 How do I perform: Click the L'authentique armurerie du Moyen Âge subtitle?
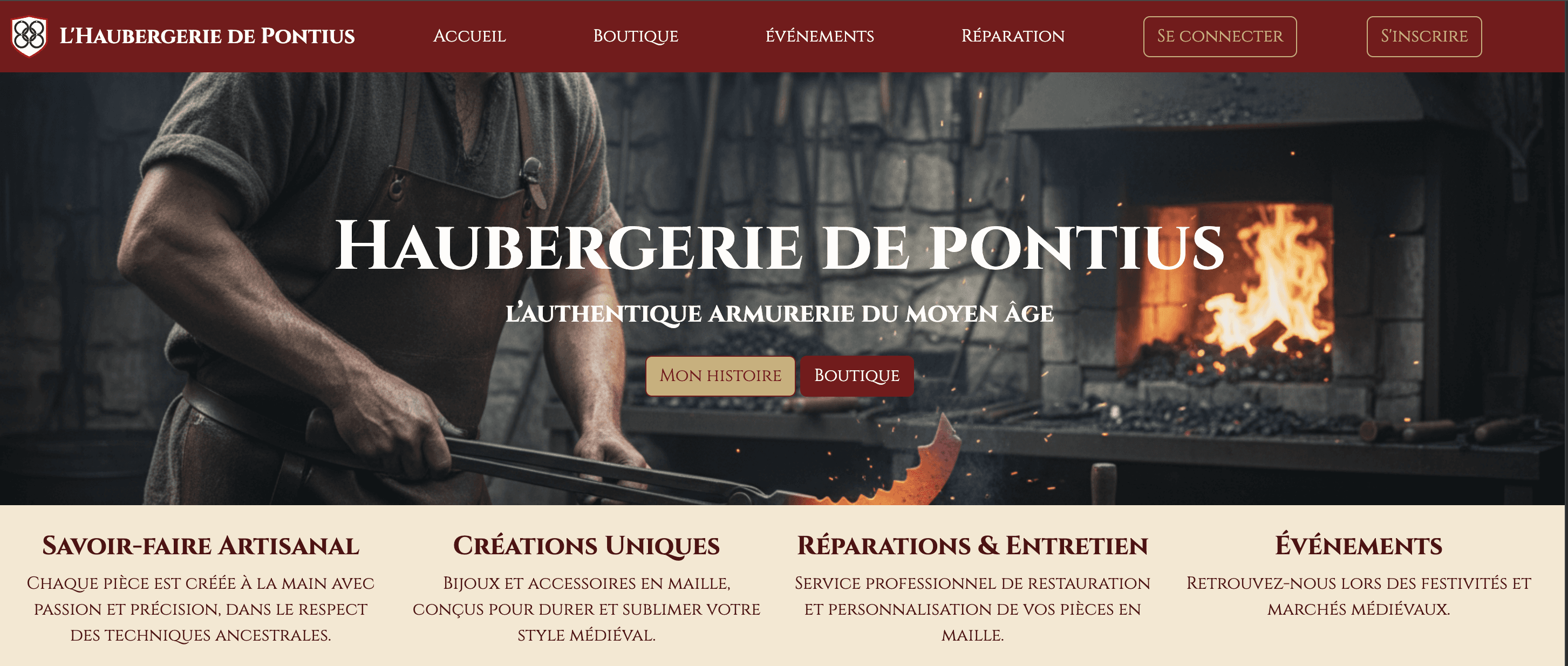tap(780, 314)
